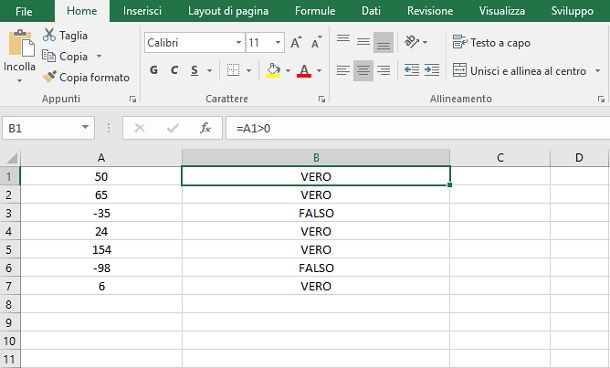Select cell with value 154
The width and height of the screenshot is (610, 368).
click(101, 250)
